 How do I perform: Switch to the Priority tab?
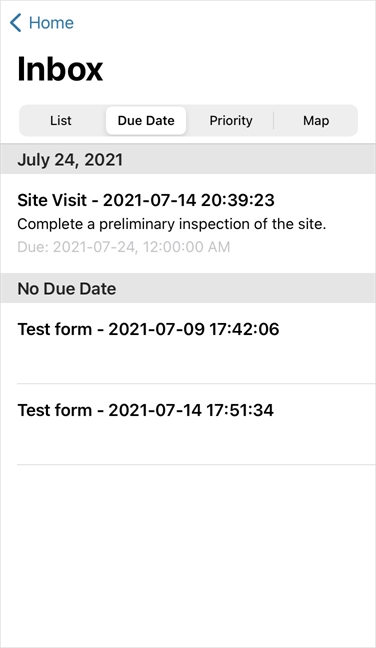point(231,120)
